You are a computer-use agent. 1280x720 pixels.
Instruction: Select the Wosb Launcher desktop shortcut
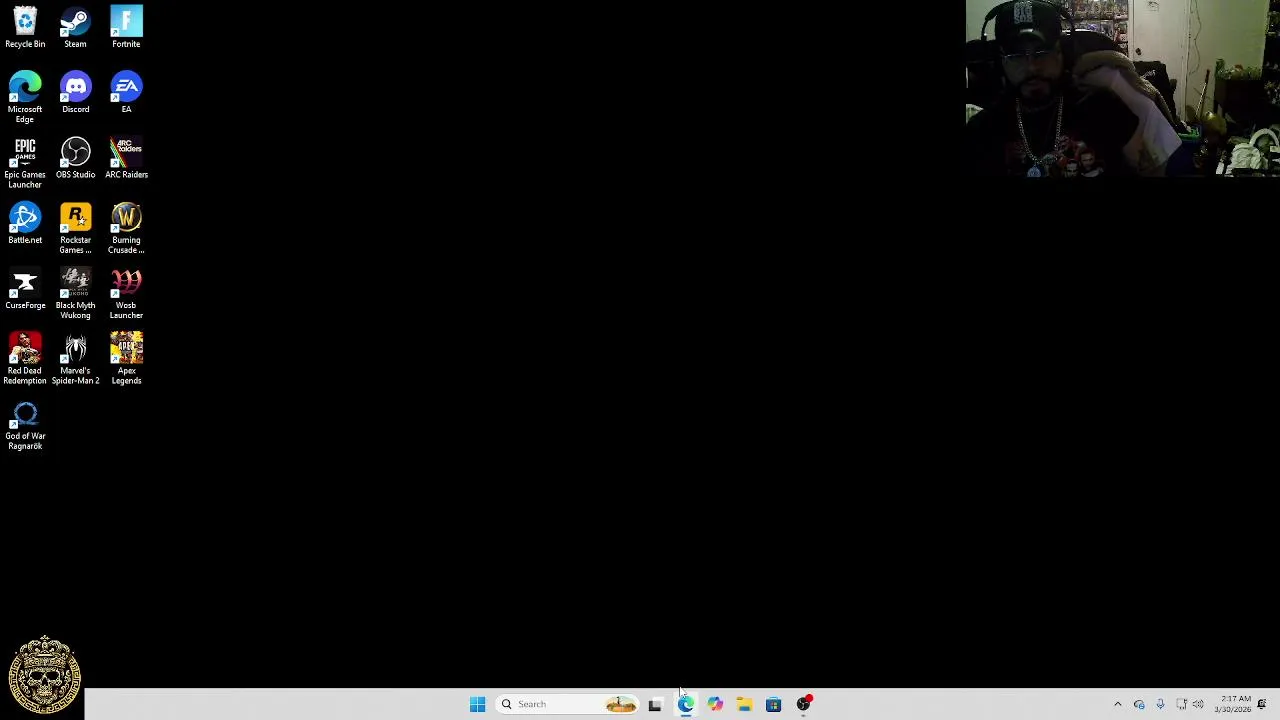point(126,293)
